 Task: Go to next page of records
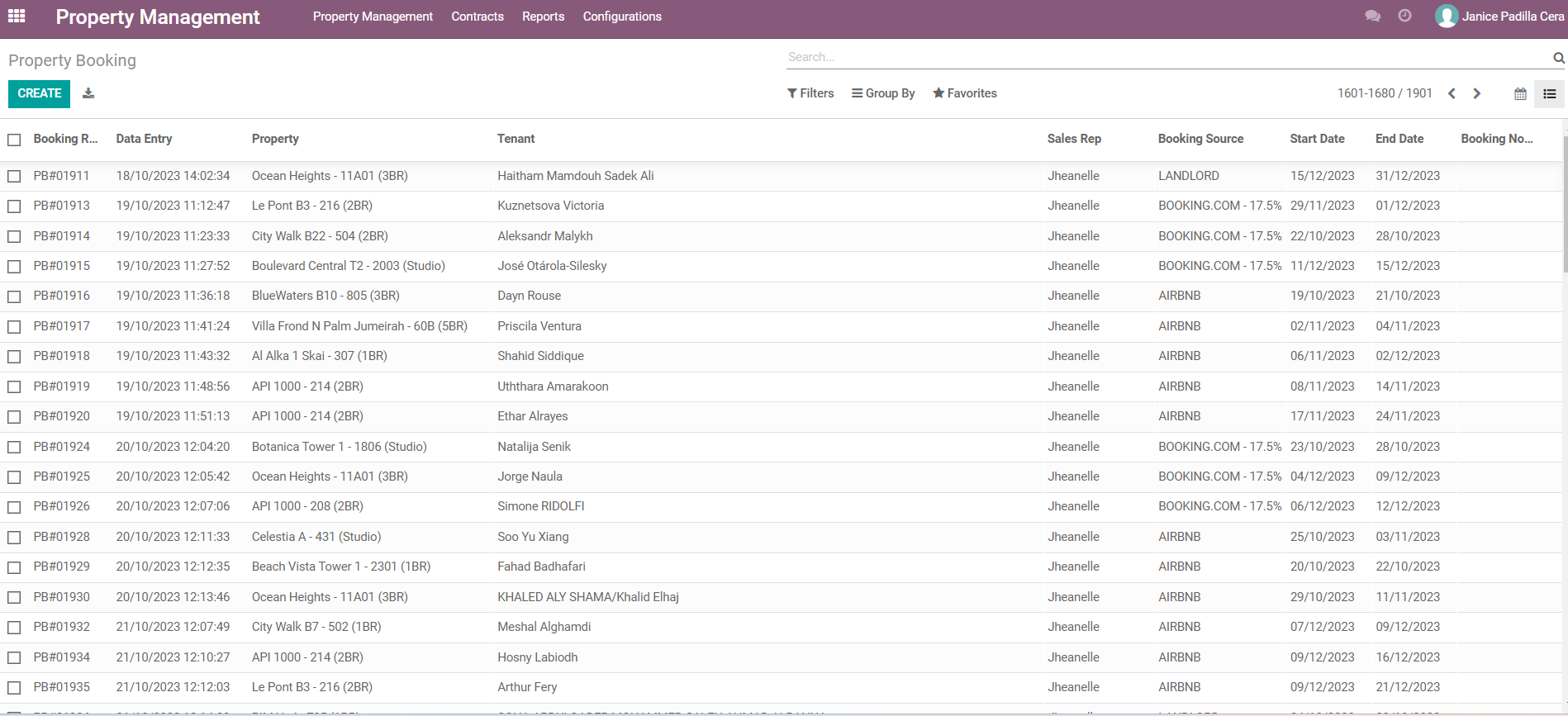coord(1477,93)
